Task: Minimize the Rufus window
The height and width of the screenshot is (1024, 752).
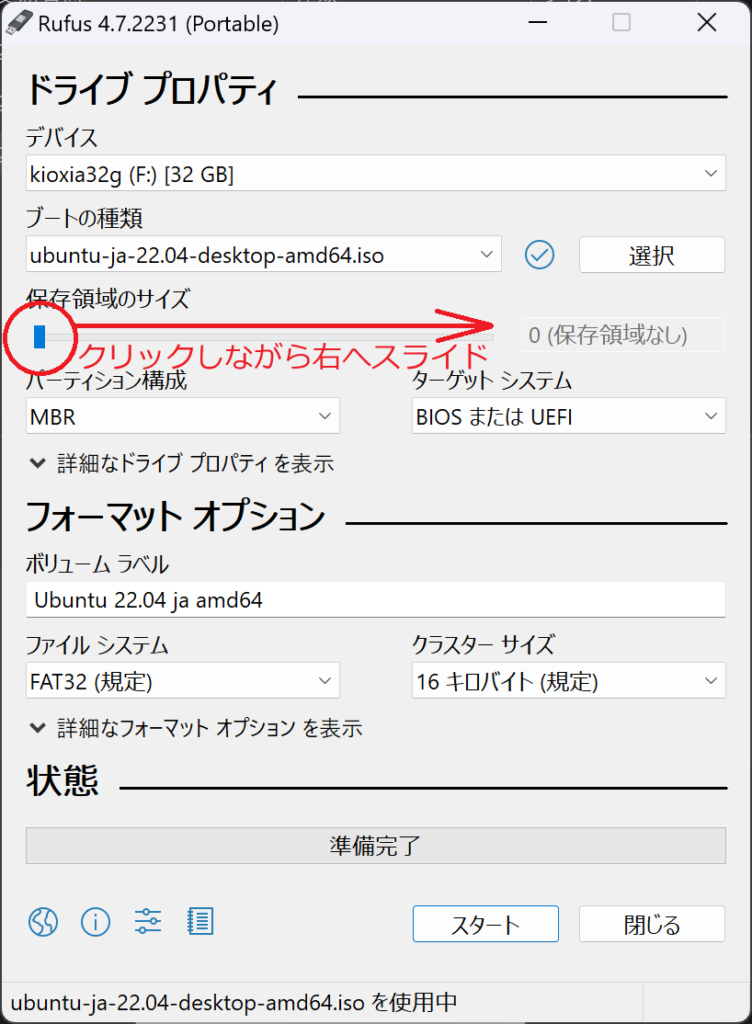Action: click(538, 23)
